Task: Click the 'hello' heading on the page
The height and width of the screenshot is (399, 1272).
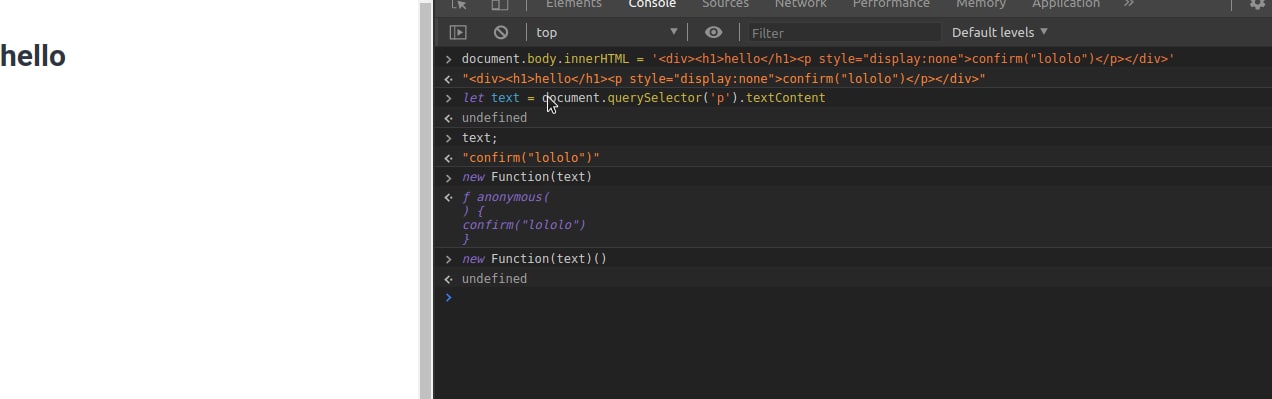Action: 33,56
